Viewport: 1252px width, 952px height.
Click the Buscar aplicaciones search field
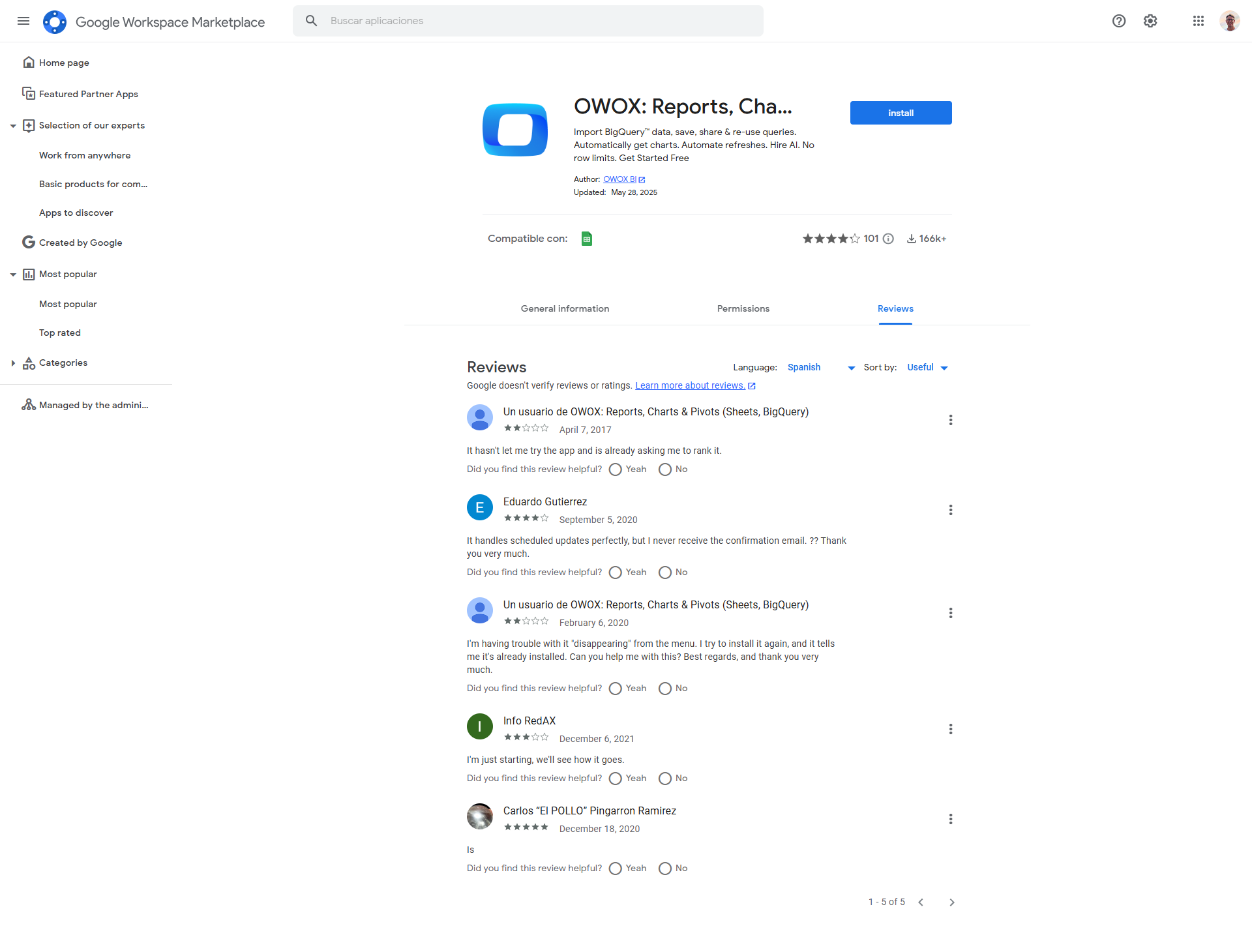pyautogui.click(x=541, y=21)
